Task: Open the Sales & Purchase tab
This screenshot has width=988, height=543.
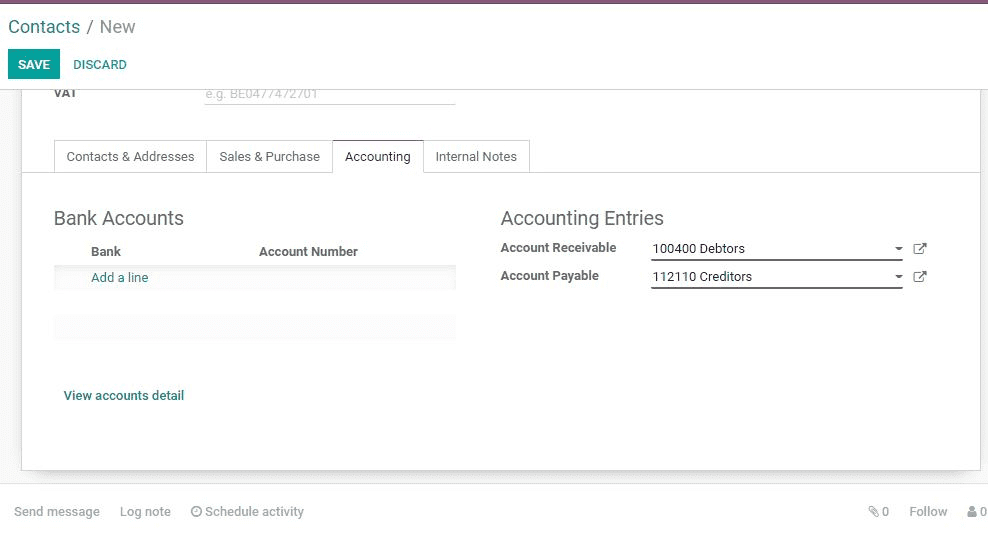Action: click(270, 156)
